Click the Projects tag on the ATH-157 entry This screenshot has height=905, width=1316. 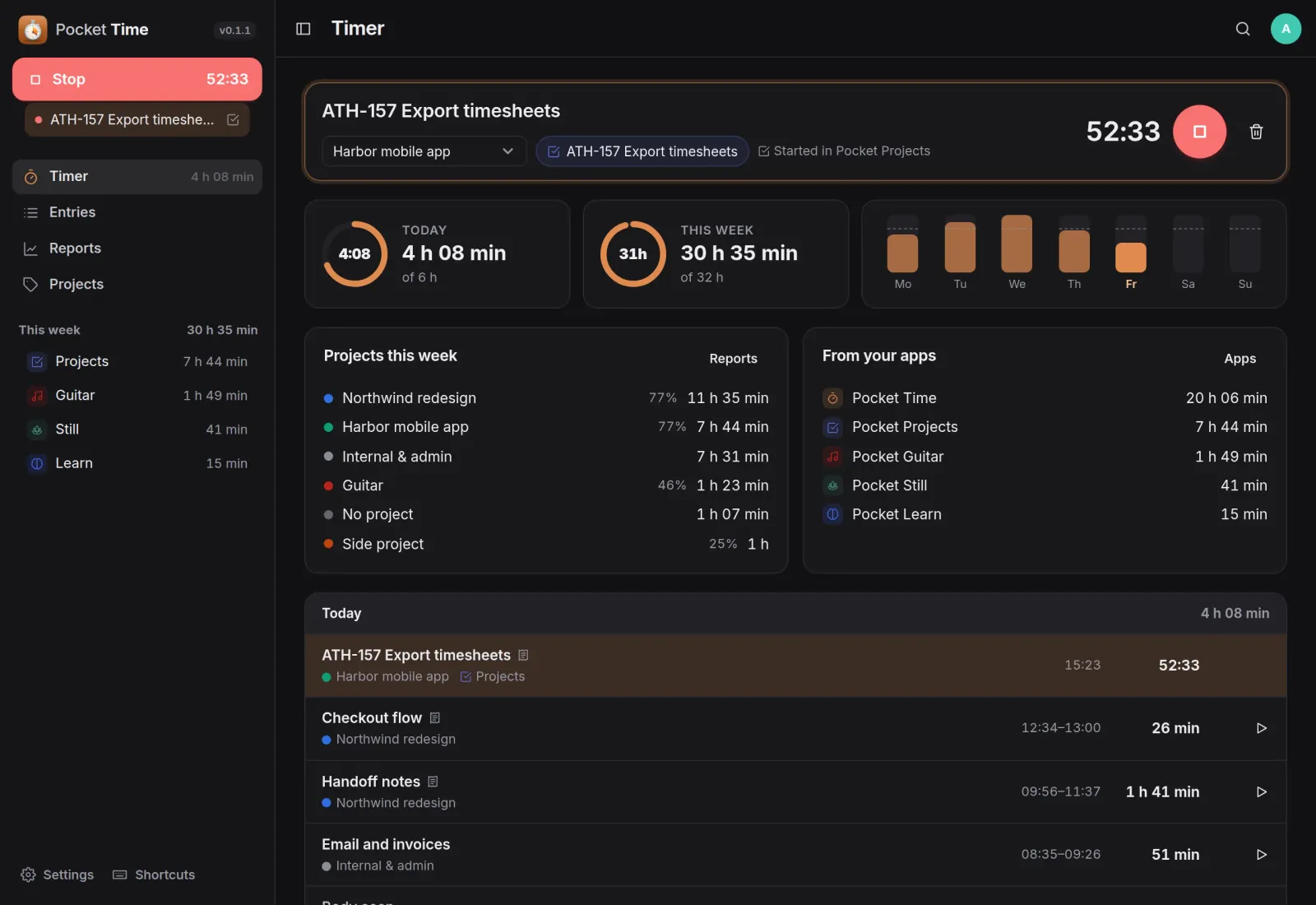point(493,676)
